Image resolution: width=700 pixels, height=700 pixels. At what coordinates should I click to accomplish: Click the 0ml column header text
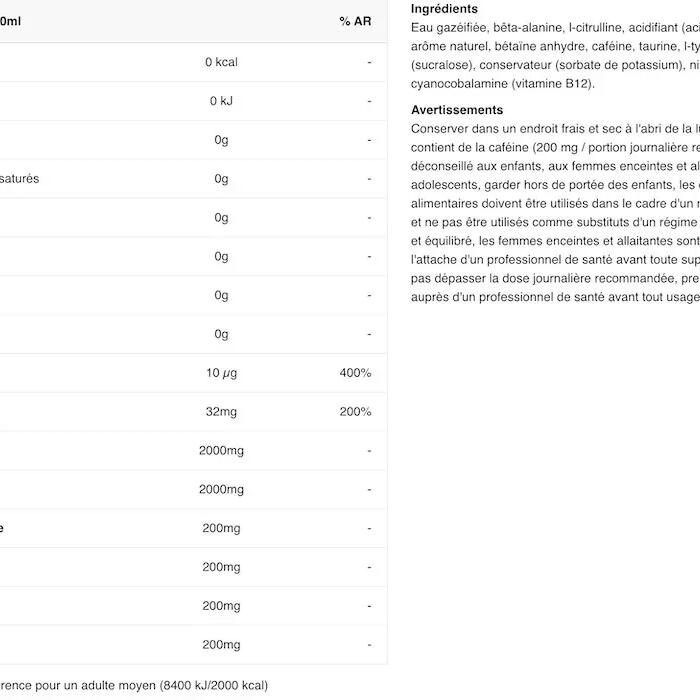pos(10,21)
